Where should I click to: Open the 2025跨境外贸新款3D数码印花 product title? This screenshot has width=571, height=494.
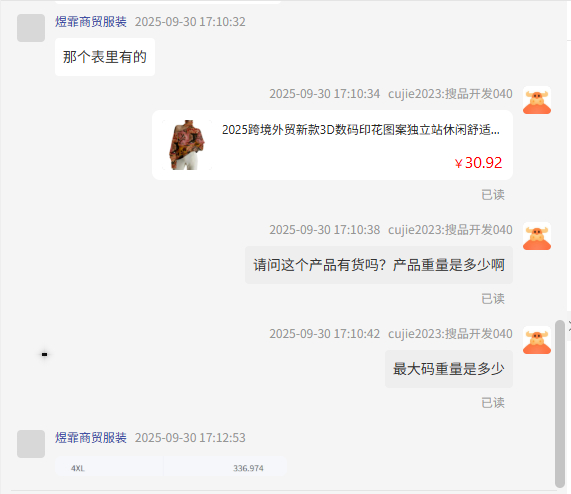[x=361, y=130]
